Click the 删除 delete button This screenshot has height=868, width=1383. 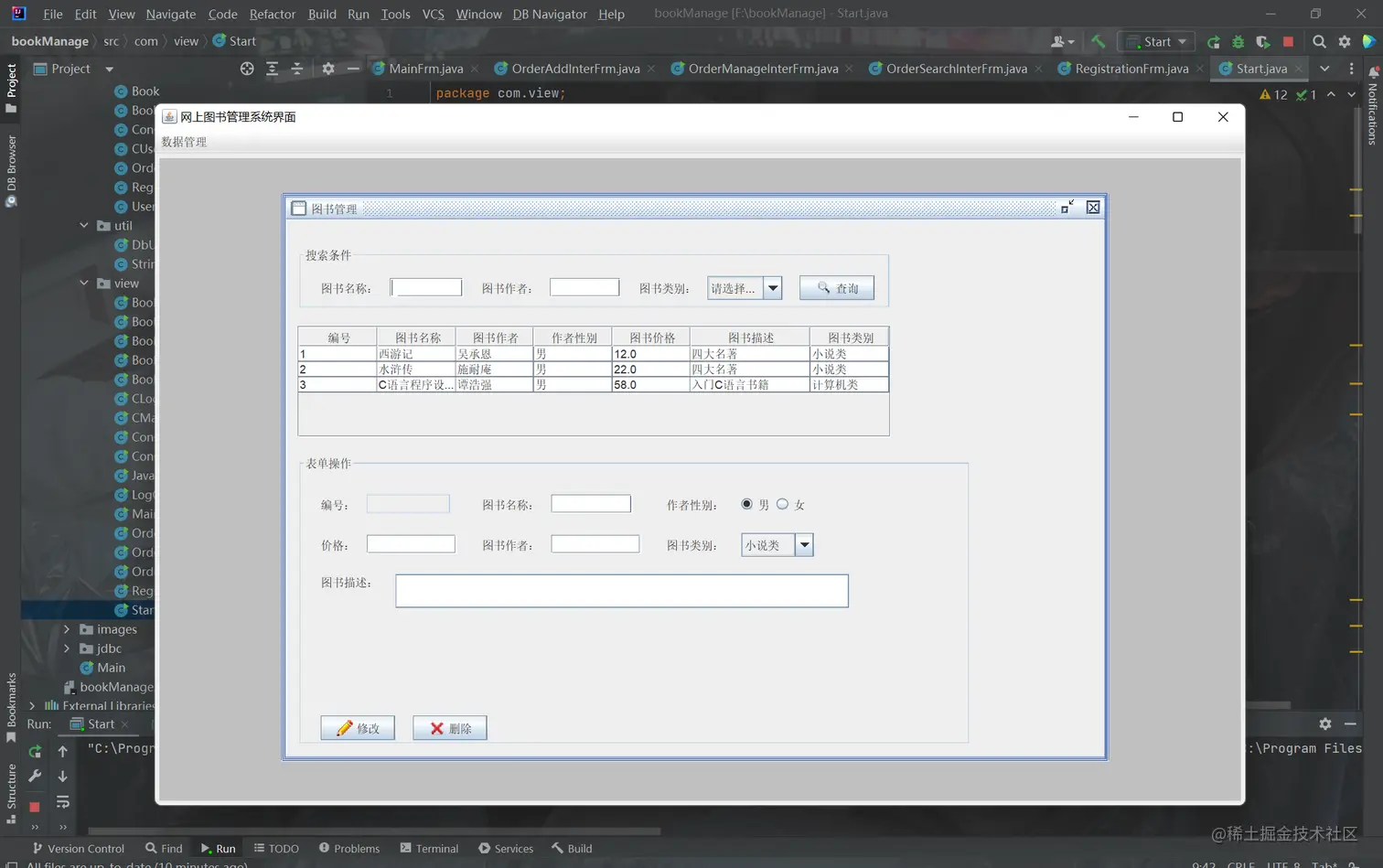450,728
